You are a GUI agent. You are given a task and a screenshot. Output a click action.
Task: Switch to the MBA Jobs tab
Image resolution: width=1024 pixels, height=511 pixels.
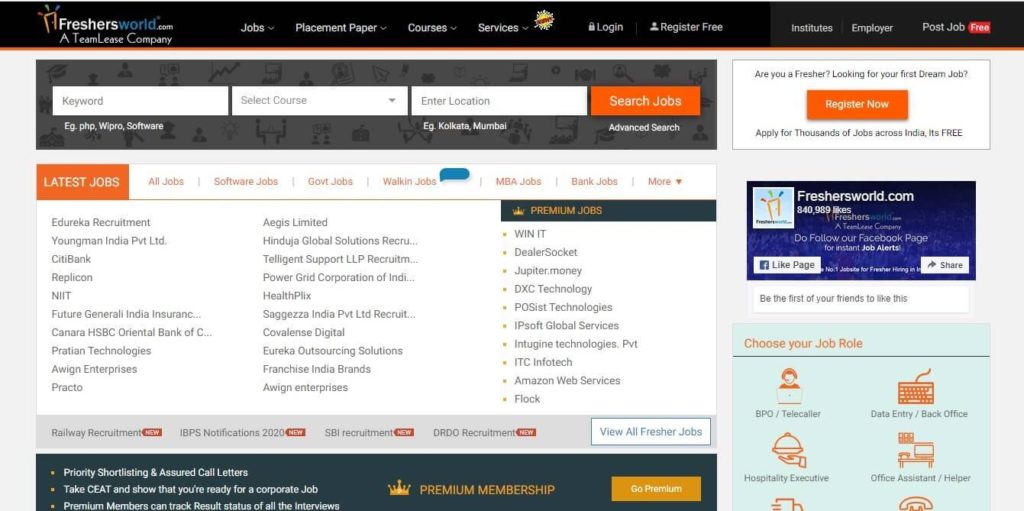[519, 182]
